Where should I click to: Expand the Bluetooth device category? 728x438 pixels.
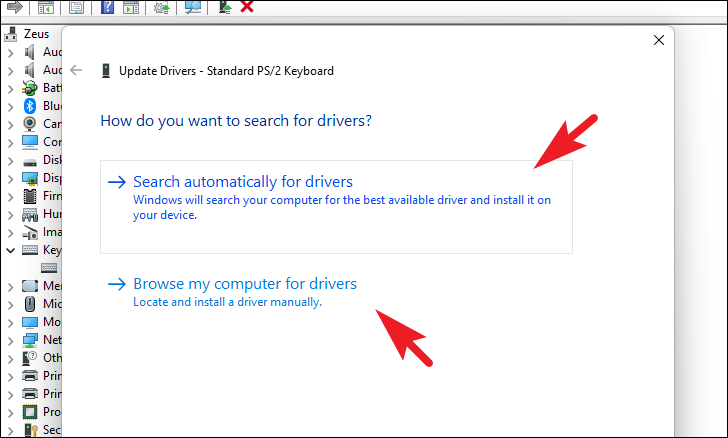click(x=10, y=106)
